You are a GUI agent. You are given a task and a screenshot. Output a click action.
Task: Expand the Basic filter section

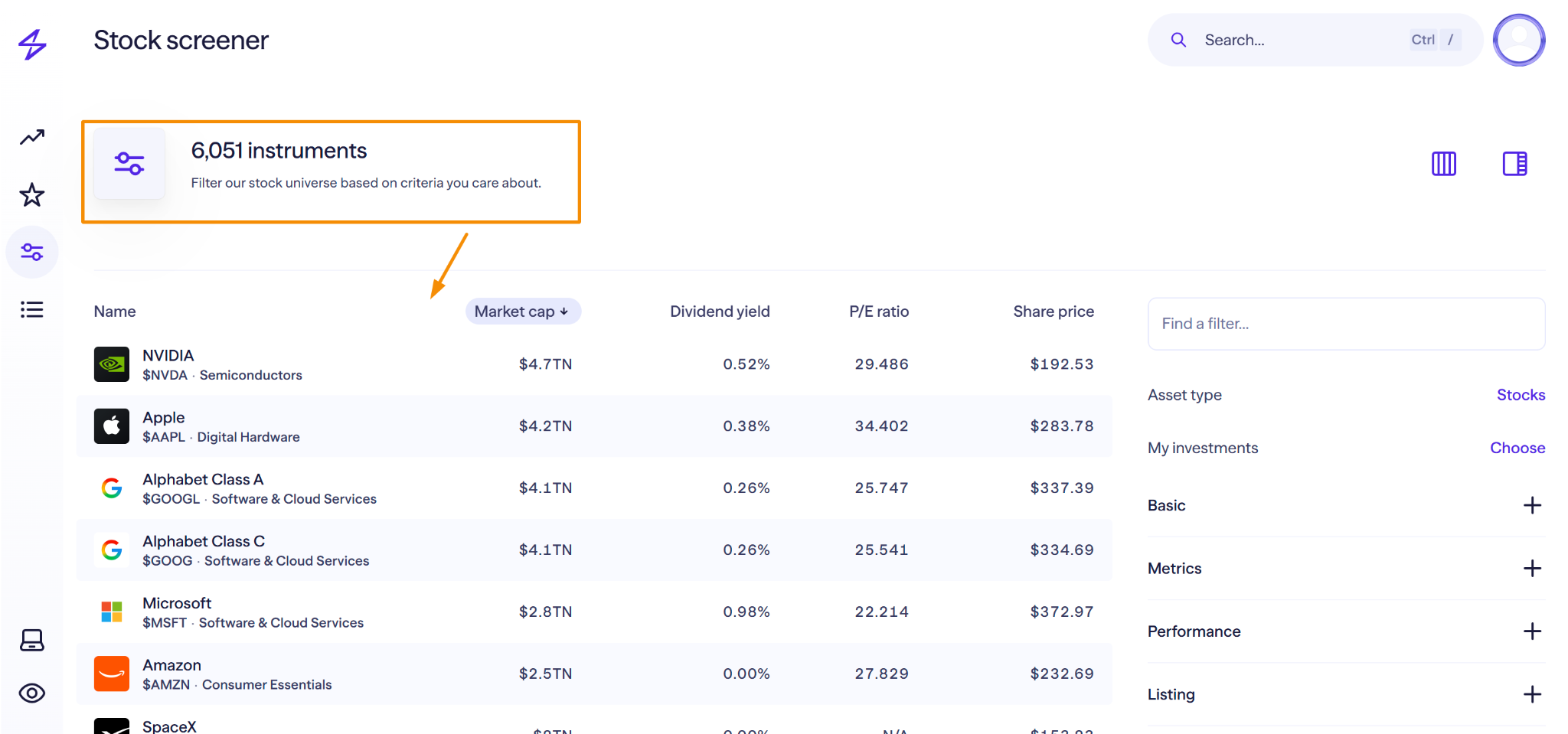(x=1347, y=505)
